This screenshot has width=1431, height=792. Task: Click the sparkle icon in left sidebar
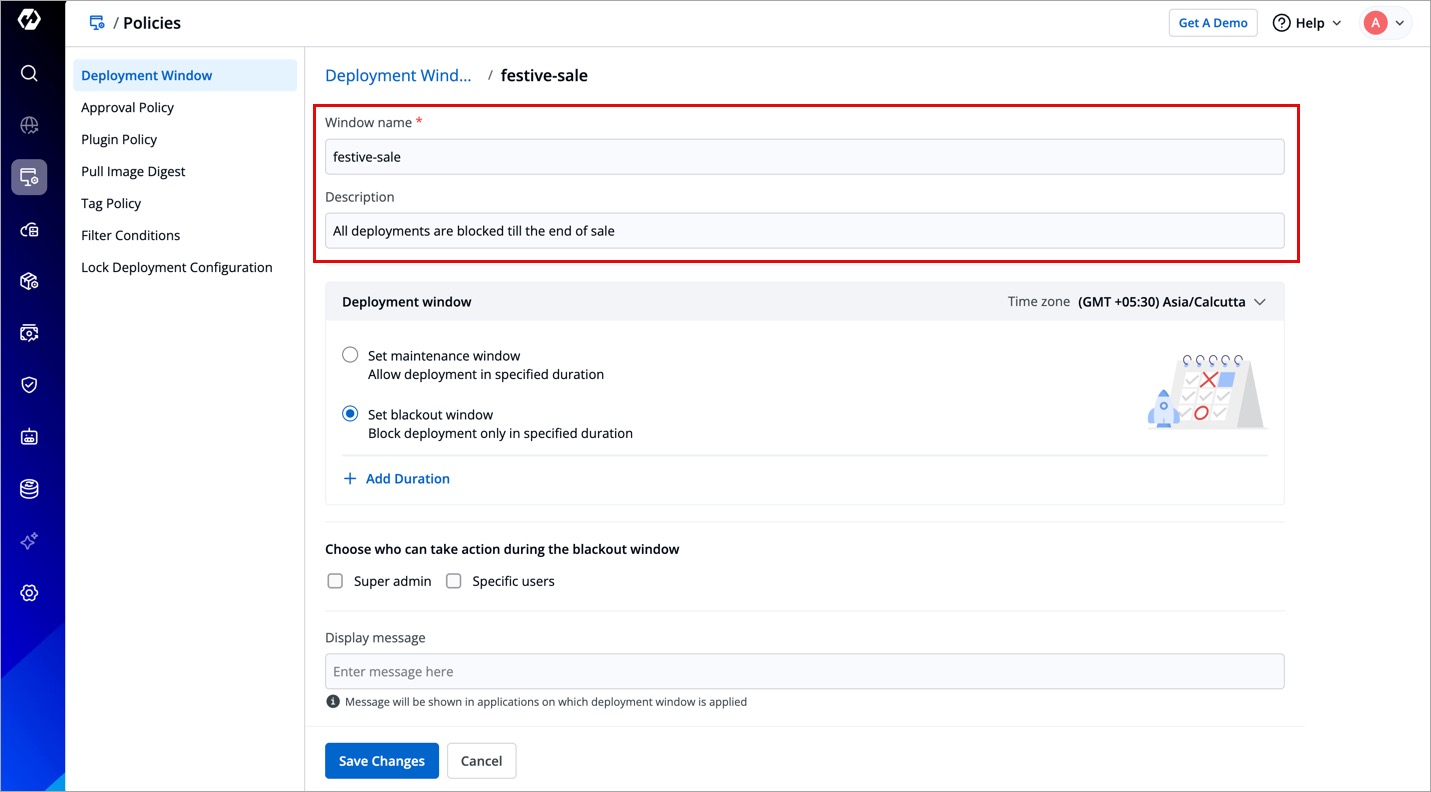tap(29, 541)
